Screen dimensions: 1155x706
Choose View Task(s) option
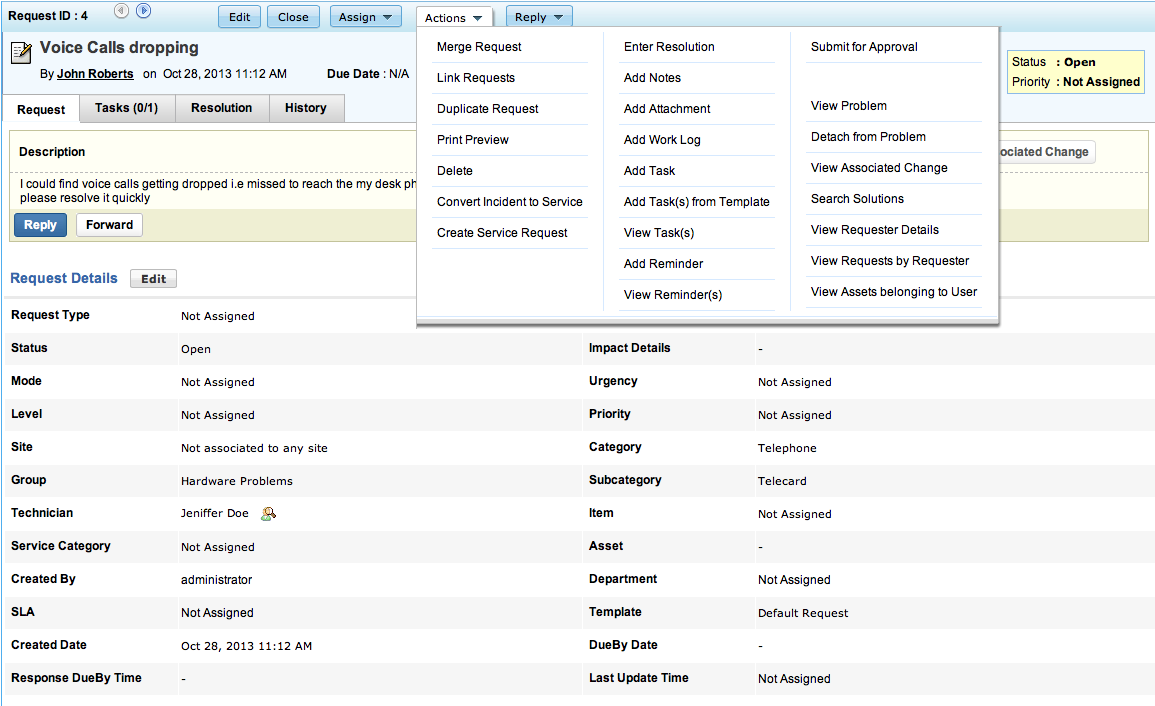click(x=659, y=232)
